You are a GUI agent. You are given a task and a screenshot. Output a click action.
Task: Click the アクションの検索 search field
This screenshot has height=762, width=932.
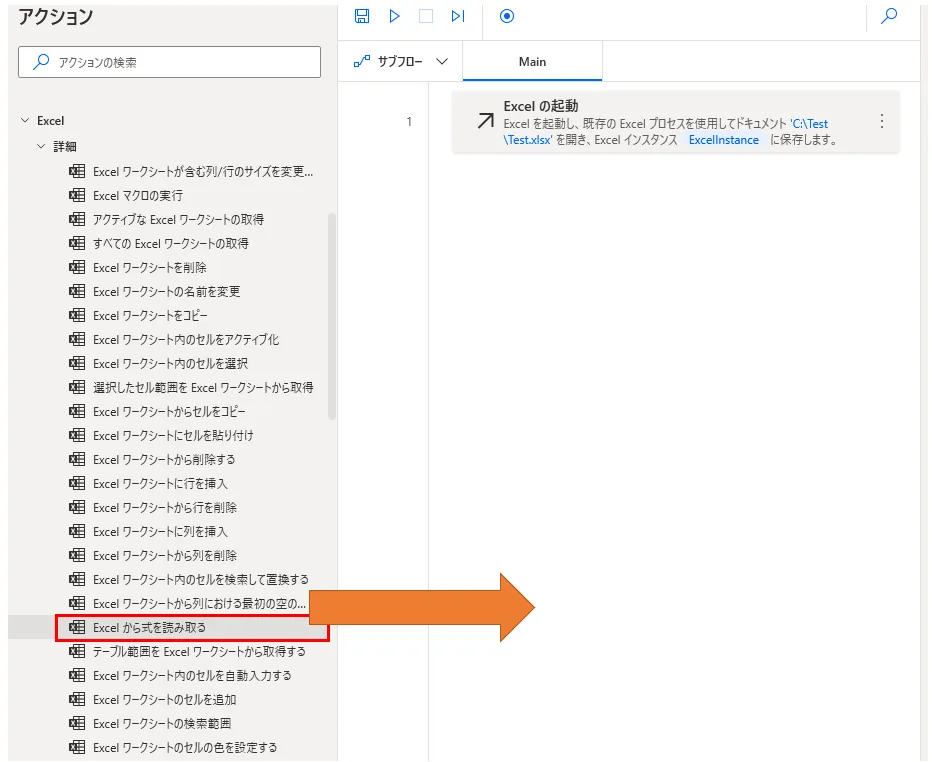tap(170, 62)
